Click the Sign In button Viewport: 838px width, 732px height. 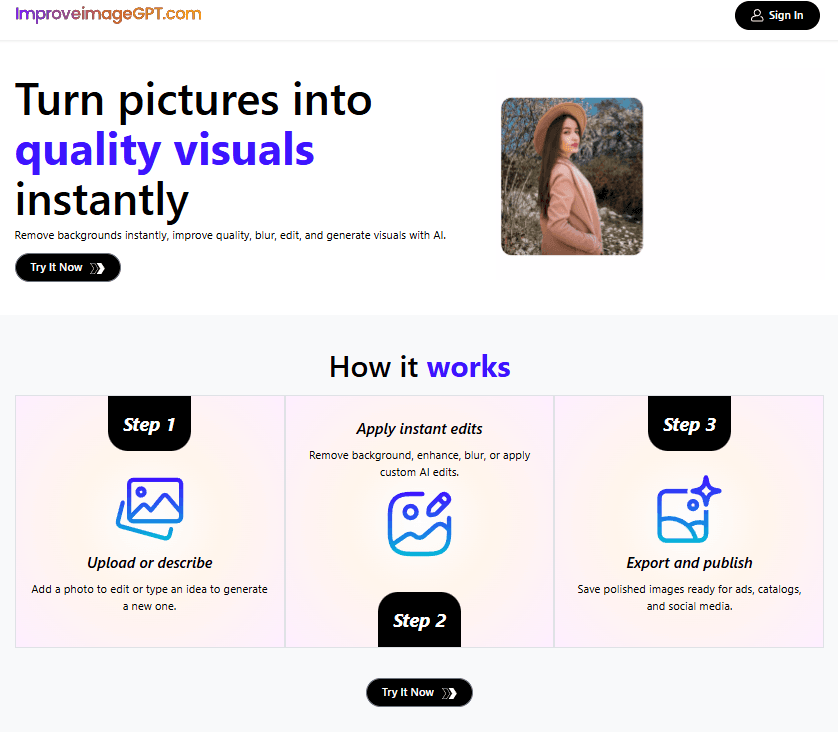pyautogui.click(x=777, y=16)
